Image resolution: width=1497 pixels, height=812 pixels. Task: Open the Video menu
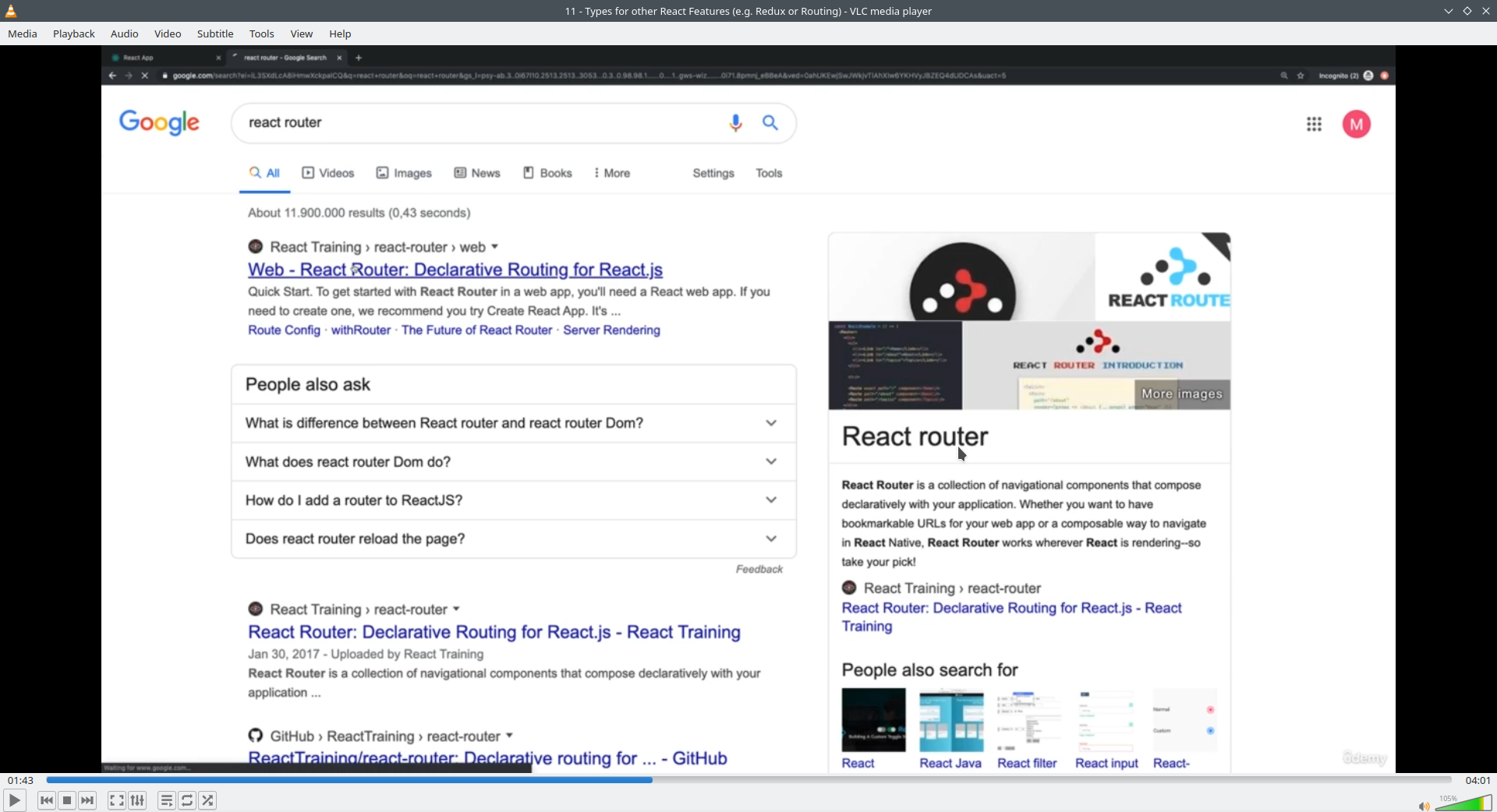pos(168,34)
